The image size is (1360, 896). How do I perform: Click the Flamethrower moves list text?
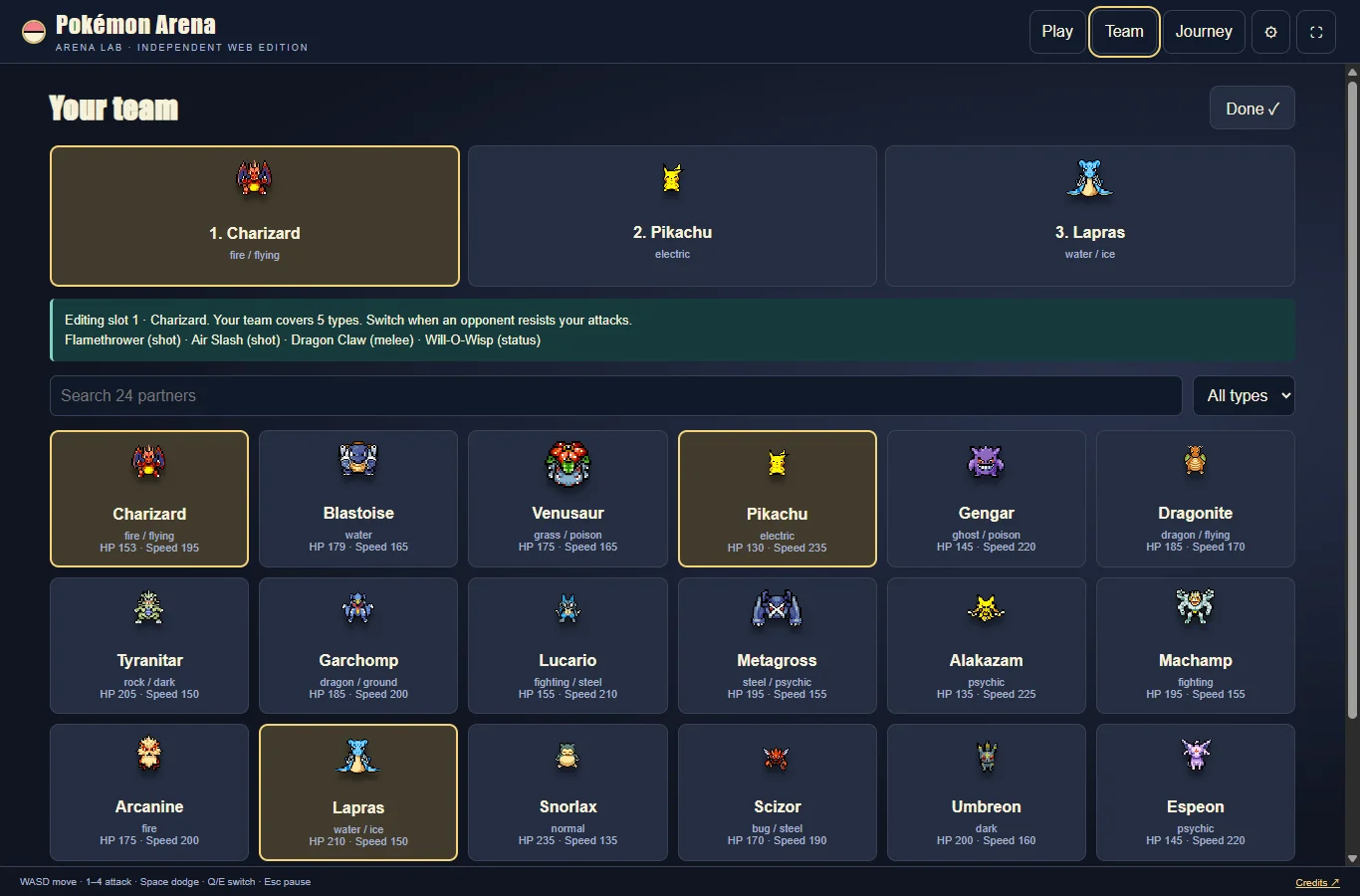click(303, 340)
